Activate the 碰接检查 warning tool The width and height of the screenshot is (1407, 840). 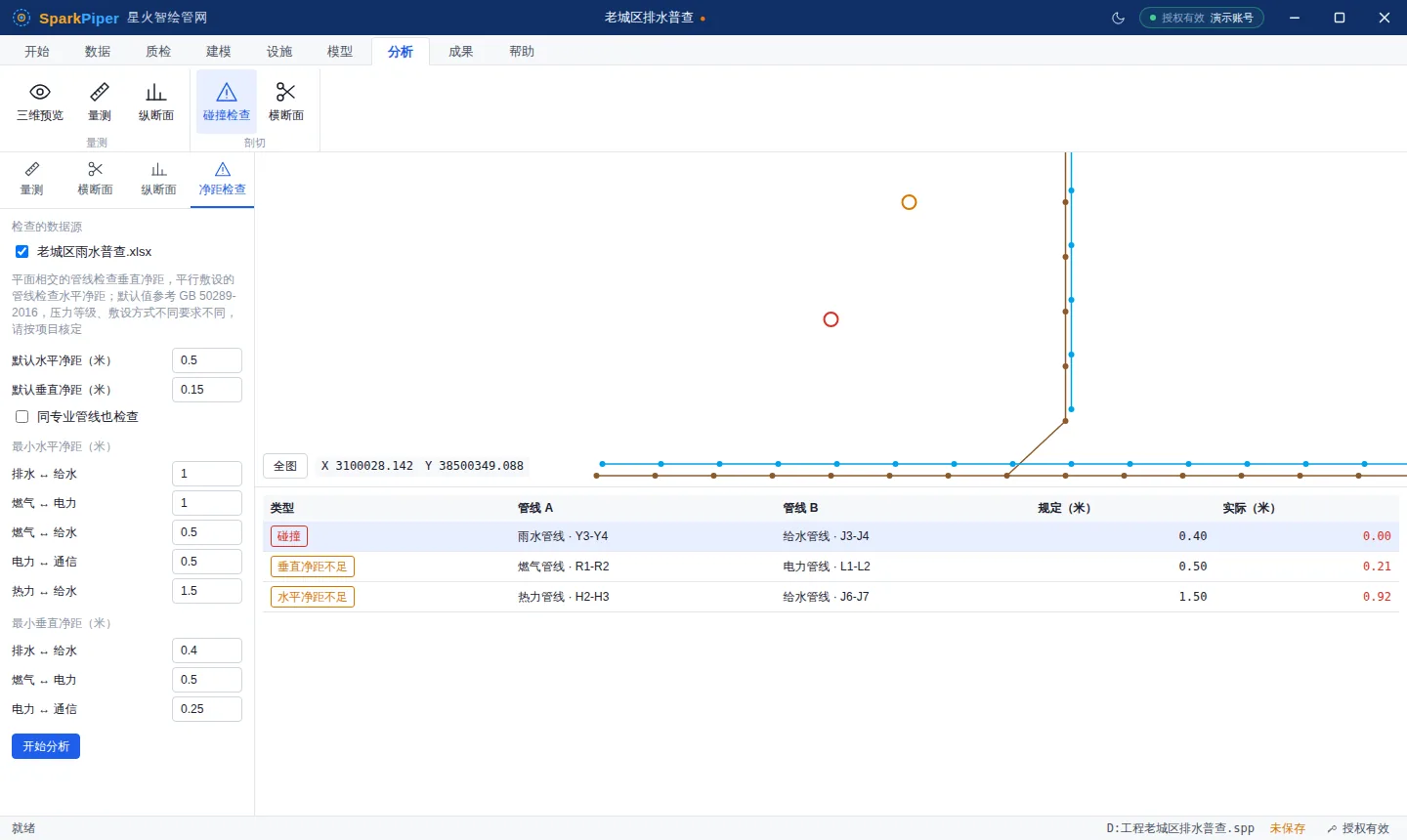[227, 102]
